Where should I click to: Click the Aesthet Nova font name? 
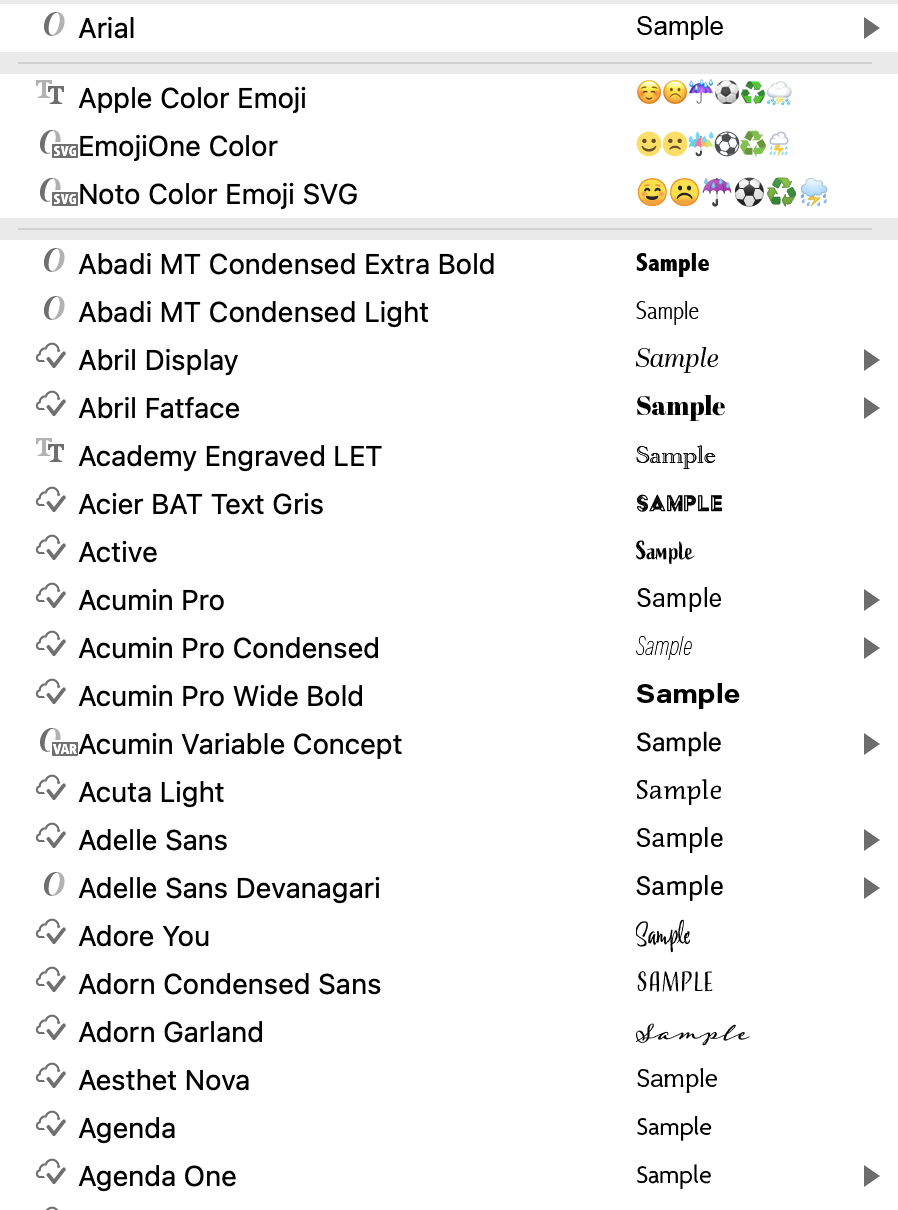[163, 1080]
